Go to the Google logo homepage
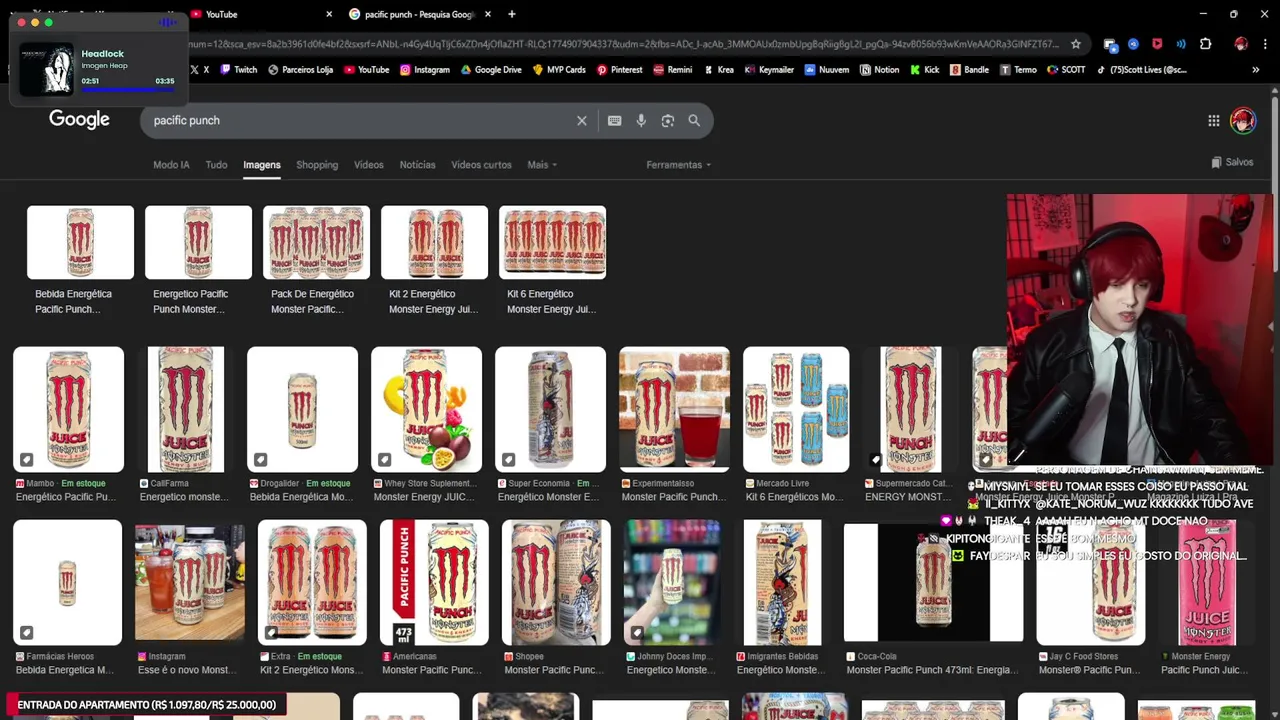This screenshot has height=720, width=1280. pyautogui.click(x=79, y=120)
